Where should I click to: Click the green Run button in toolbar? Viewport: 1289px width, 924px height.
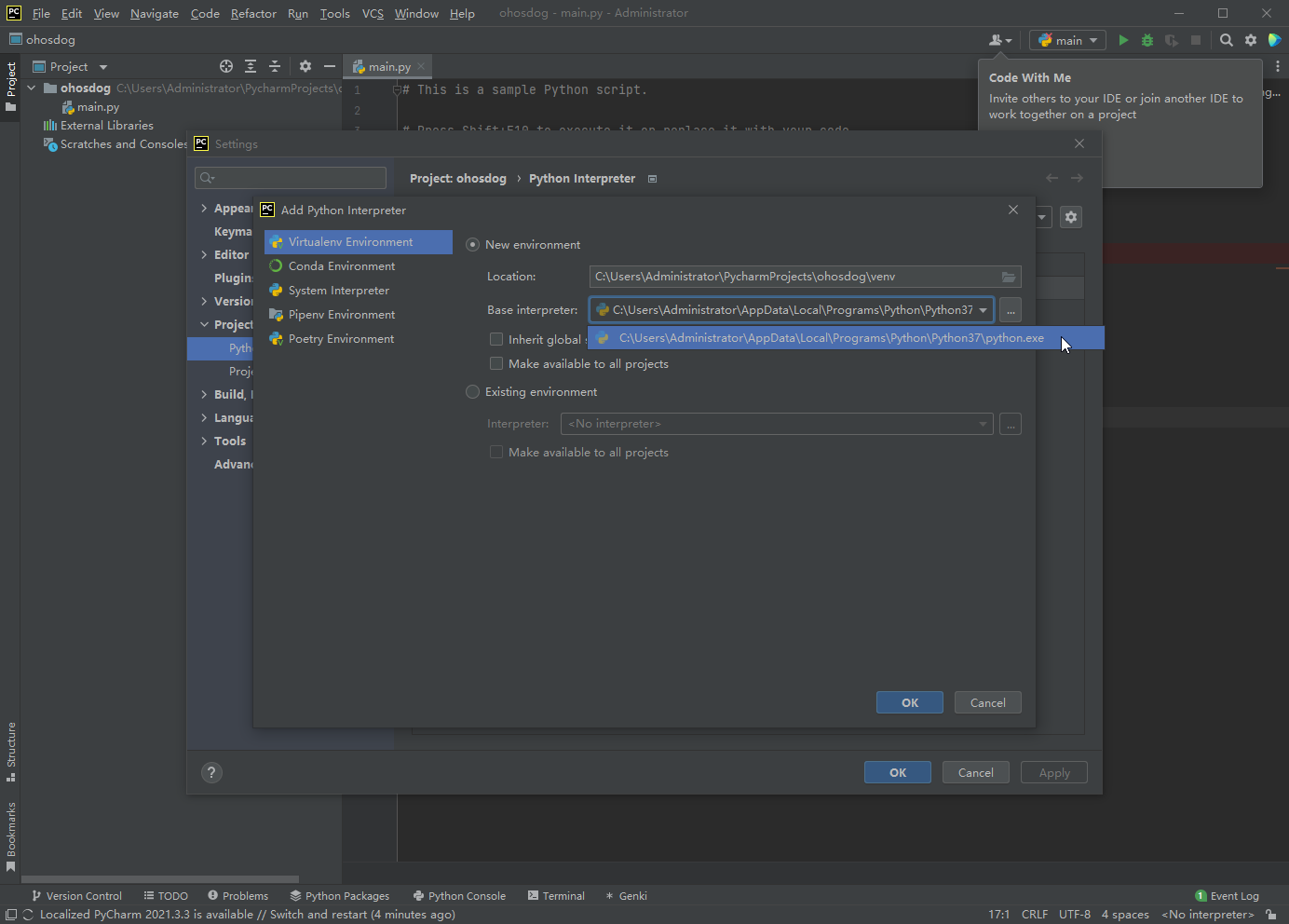coord(1123,40)
